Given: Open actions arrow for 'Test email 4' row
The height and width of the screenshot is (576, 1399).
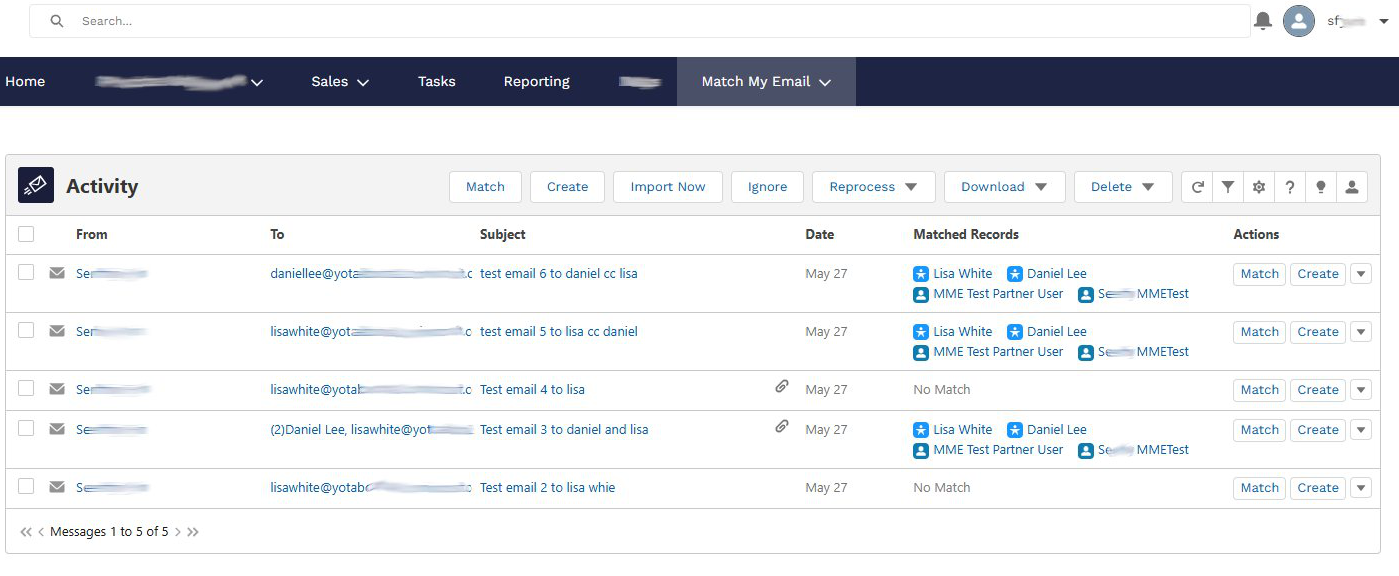Looking at the screenshot, I should coord(1360,390).
